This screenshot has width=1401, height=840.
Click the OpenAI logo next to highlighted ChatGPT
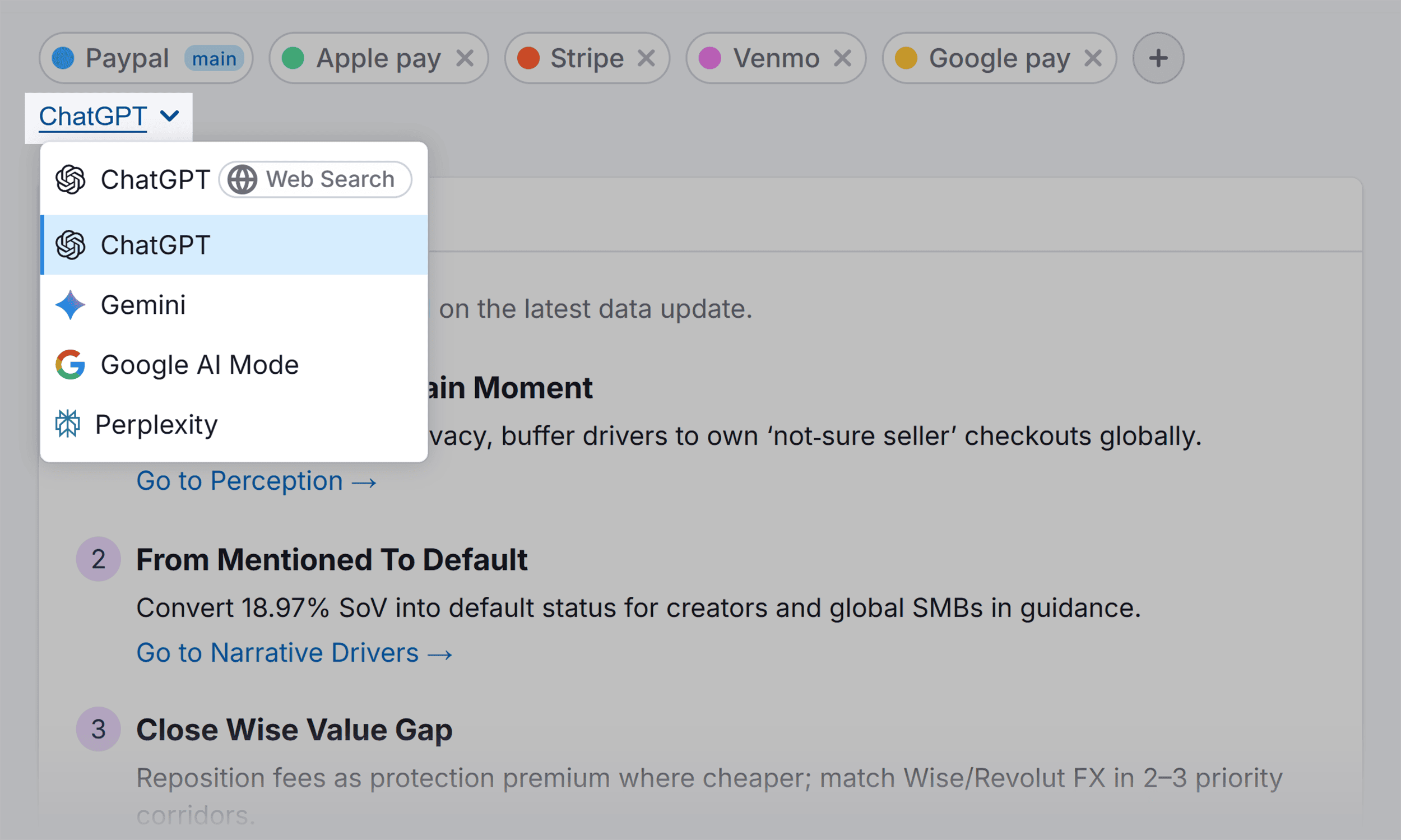71,244
